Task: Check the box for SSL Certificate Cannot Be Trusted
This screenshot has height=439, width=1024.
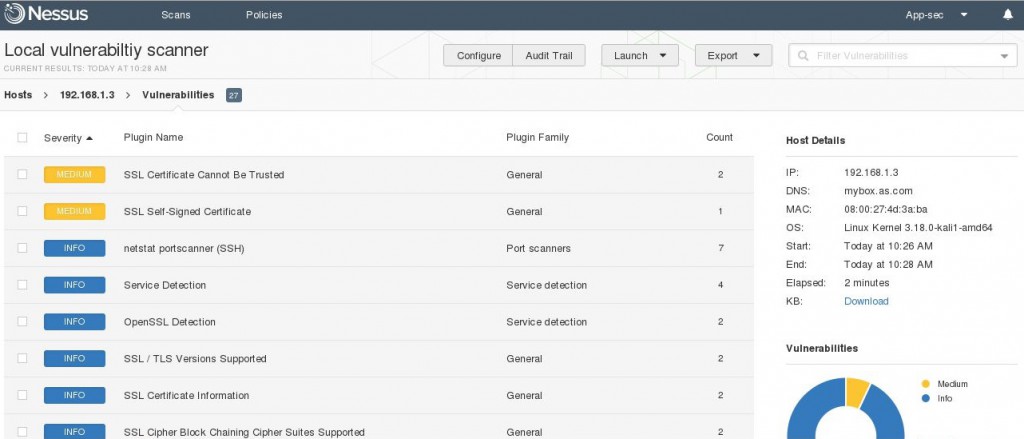Action: (x=22, y=174)
